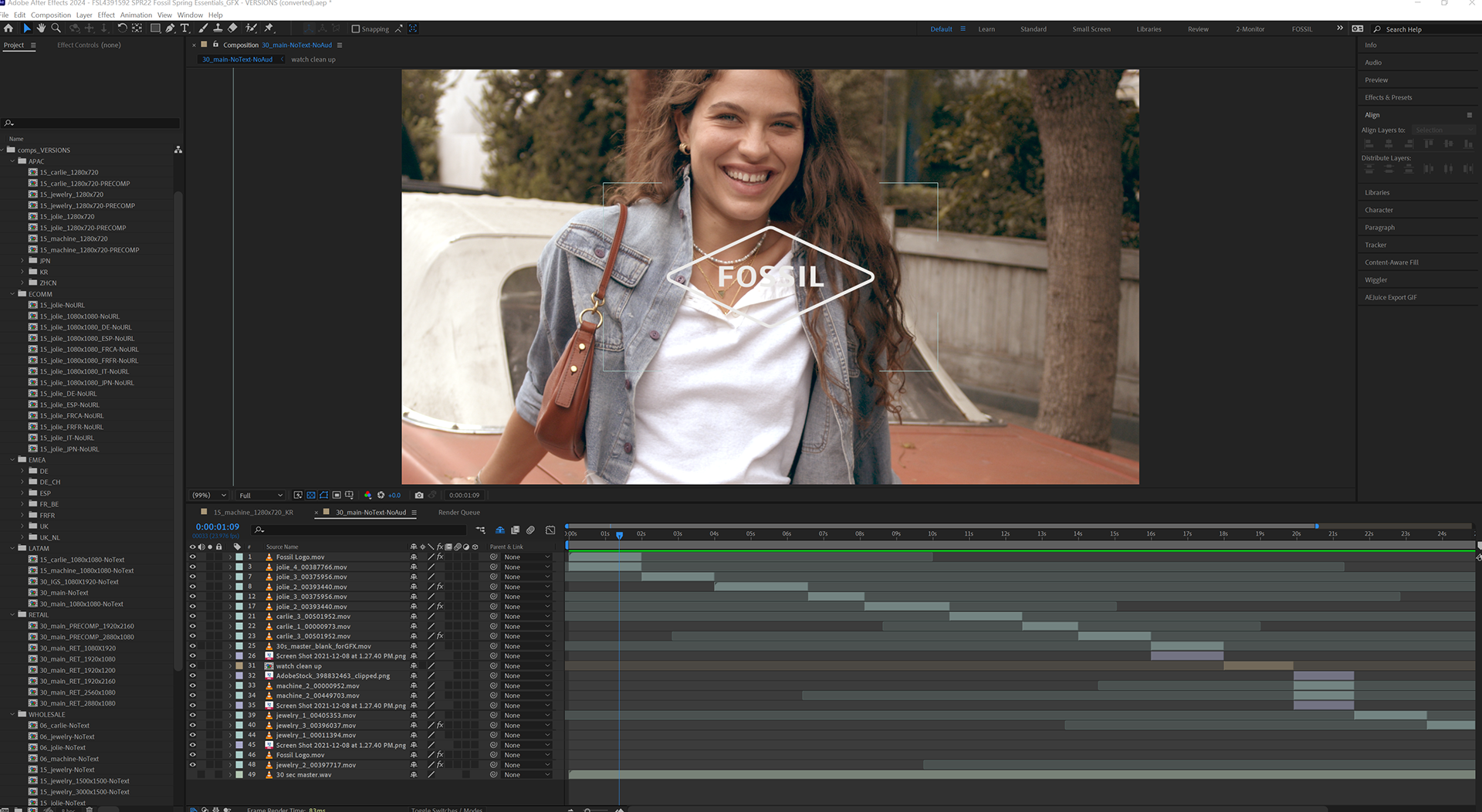Collapse the WHOLESALE folder

13,714
